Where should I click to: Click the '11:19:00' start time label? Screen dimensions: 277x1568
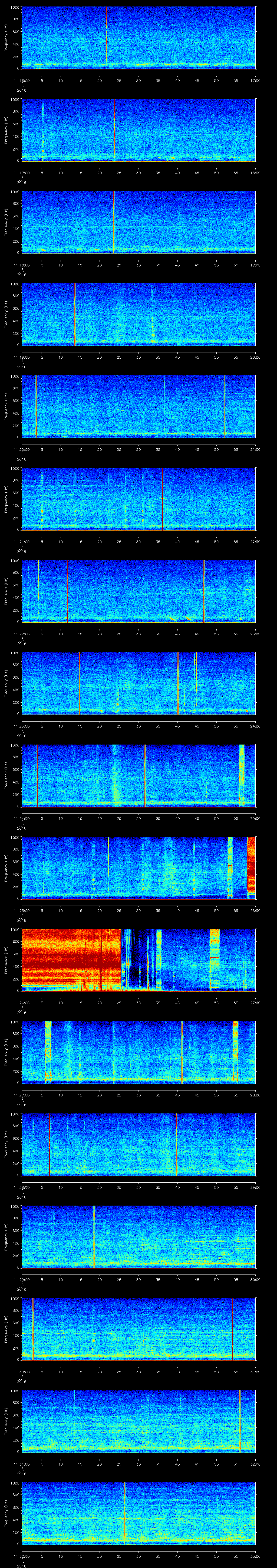pos(22,357)
